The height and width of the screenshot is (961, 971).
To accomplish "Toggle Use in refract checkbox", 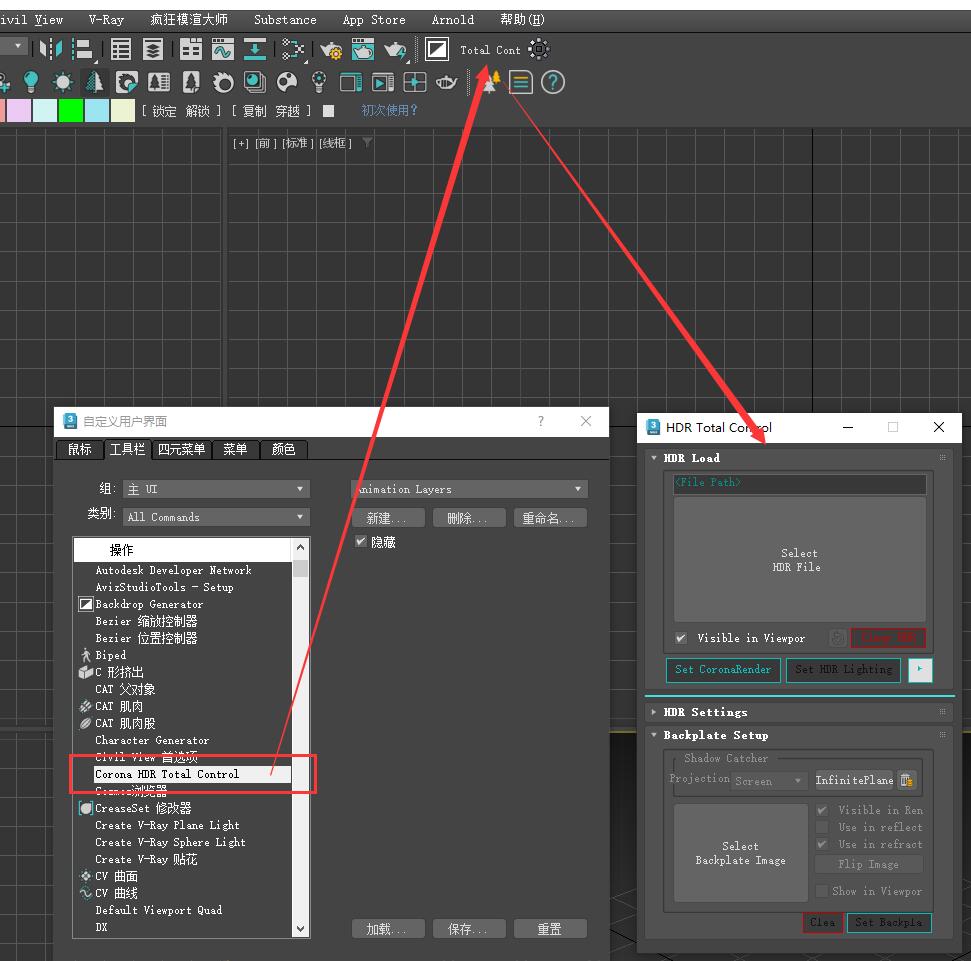I will tap(822, 844).
